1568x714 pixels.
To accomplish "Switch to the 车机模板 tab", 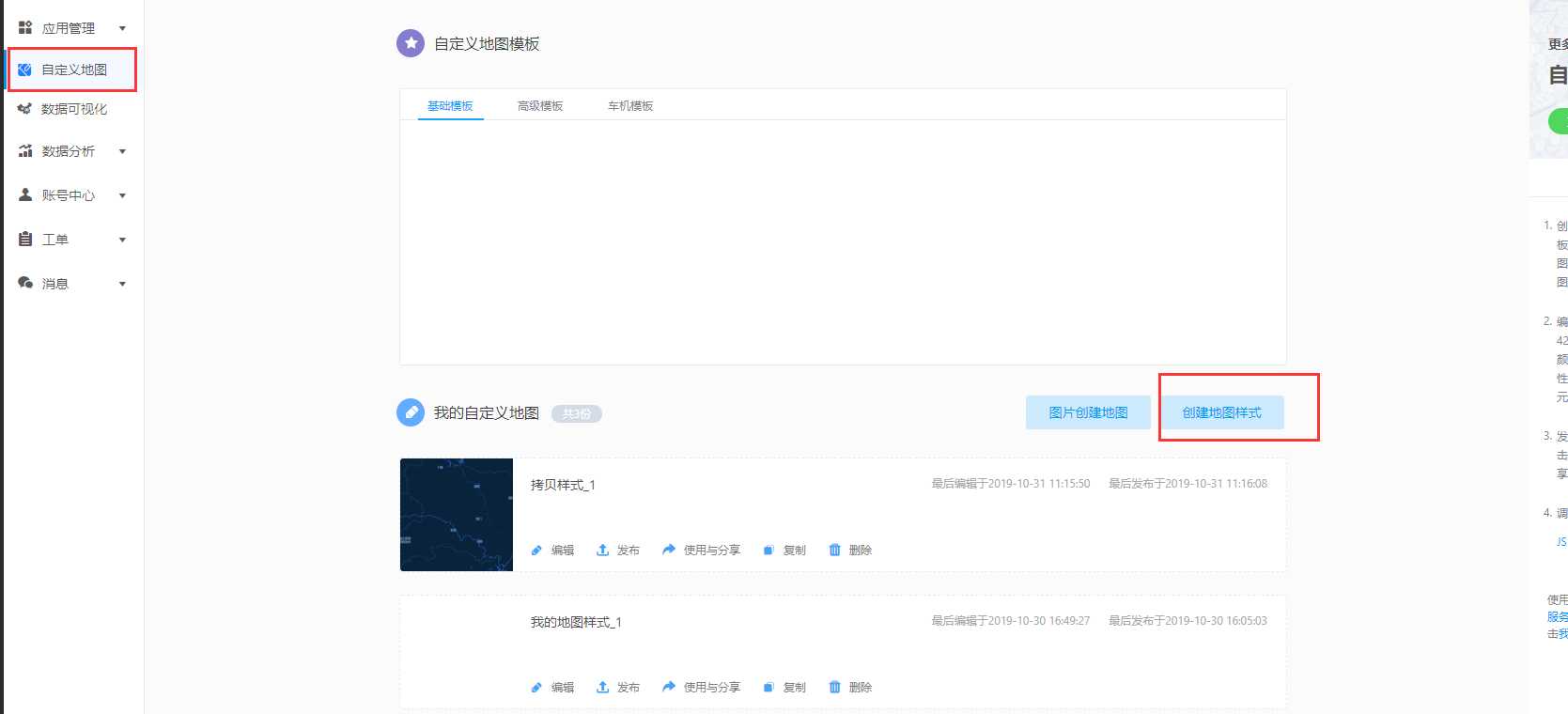I will point(630,106).
